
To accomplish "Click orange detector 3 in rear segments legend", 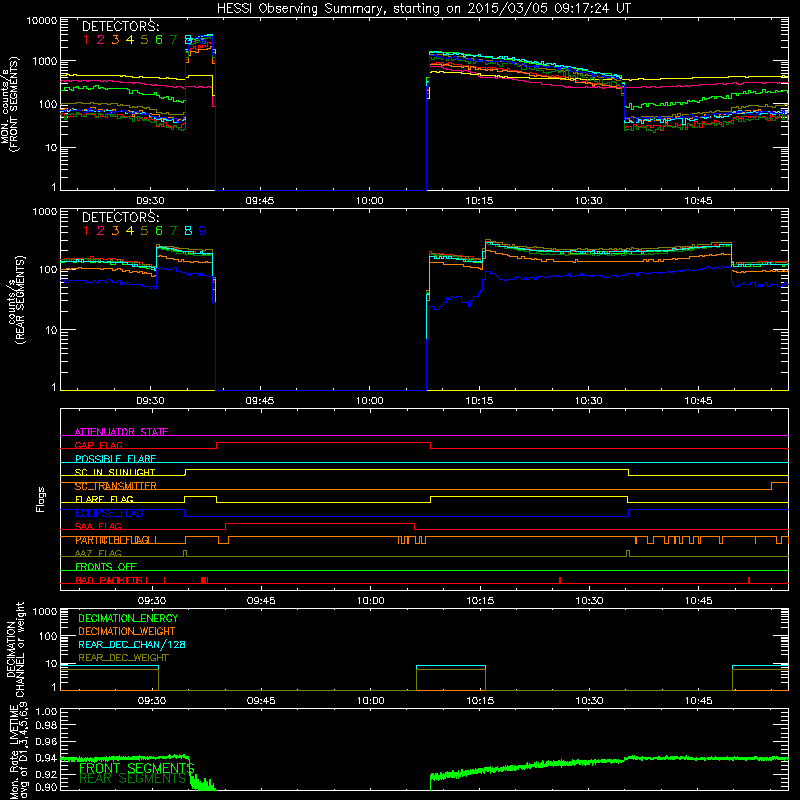I will click(115, 231).
